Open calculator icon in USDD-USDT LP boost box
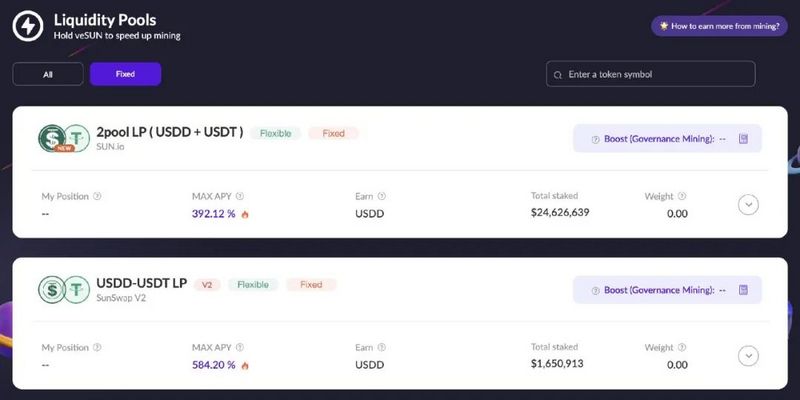 [x=743, y=290]
